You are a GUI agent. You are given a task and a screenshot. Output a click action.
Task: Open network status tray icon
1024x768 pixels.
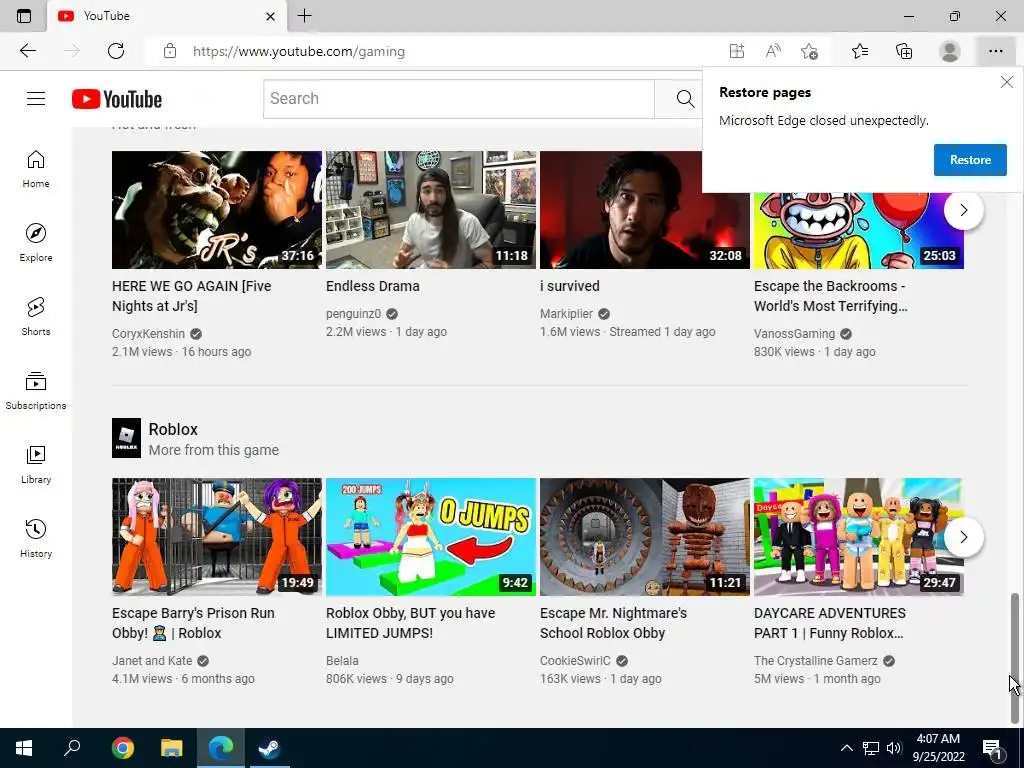tap(871, 748)
